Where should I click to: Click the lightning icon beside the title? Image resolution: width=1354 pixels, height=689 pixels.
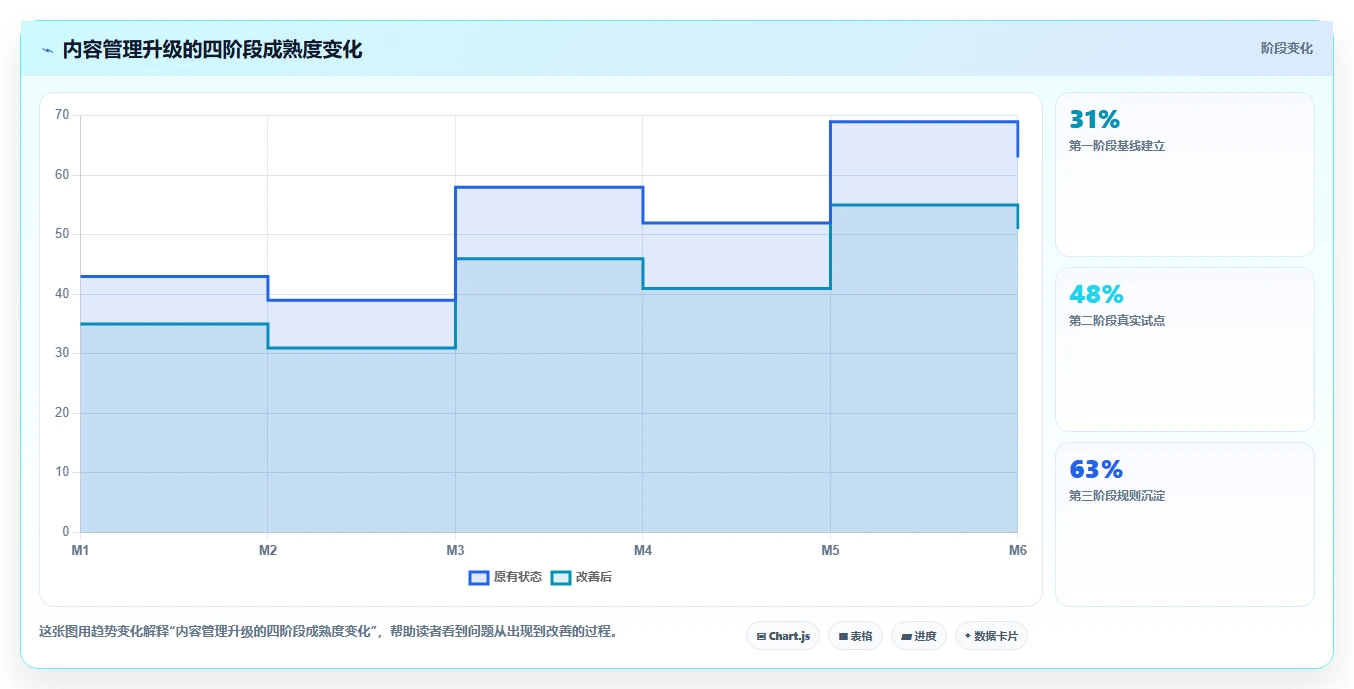pyautogui.click(x=48, y=50)
